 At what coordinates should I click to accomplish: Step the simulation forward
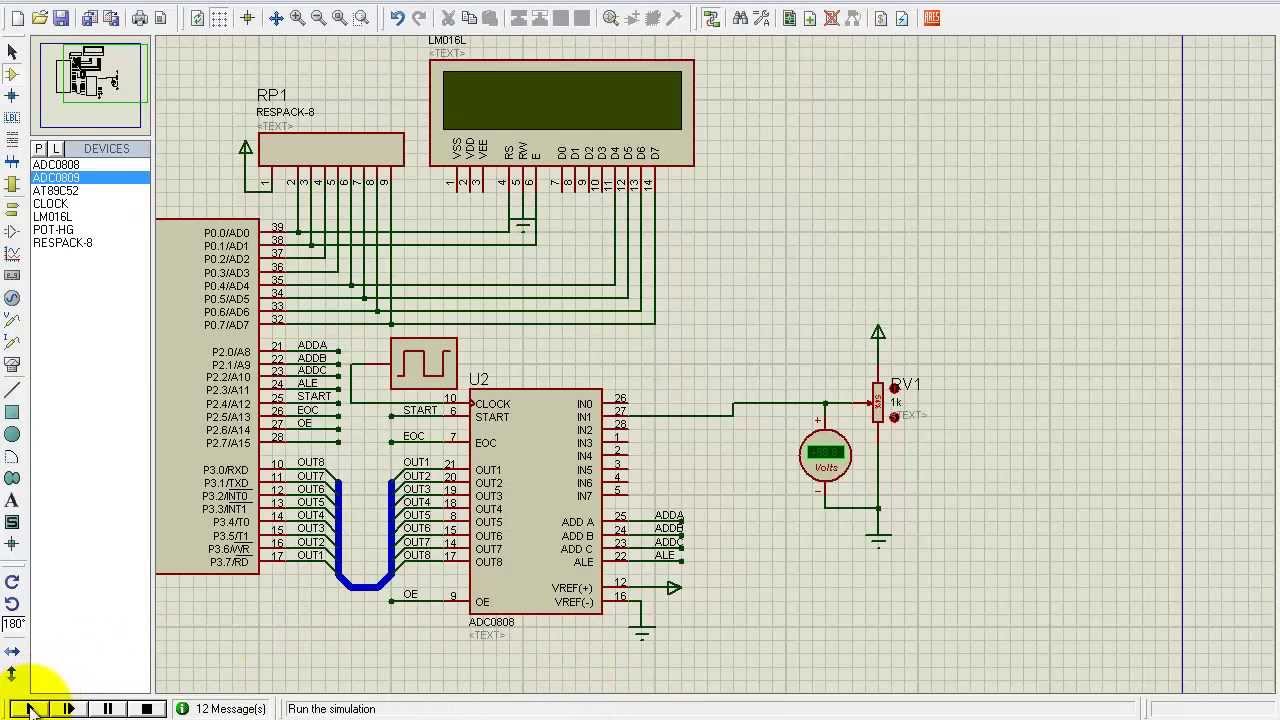[x=68, y=709]
